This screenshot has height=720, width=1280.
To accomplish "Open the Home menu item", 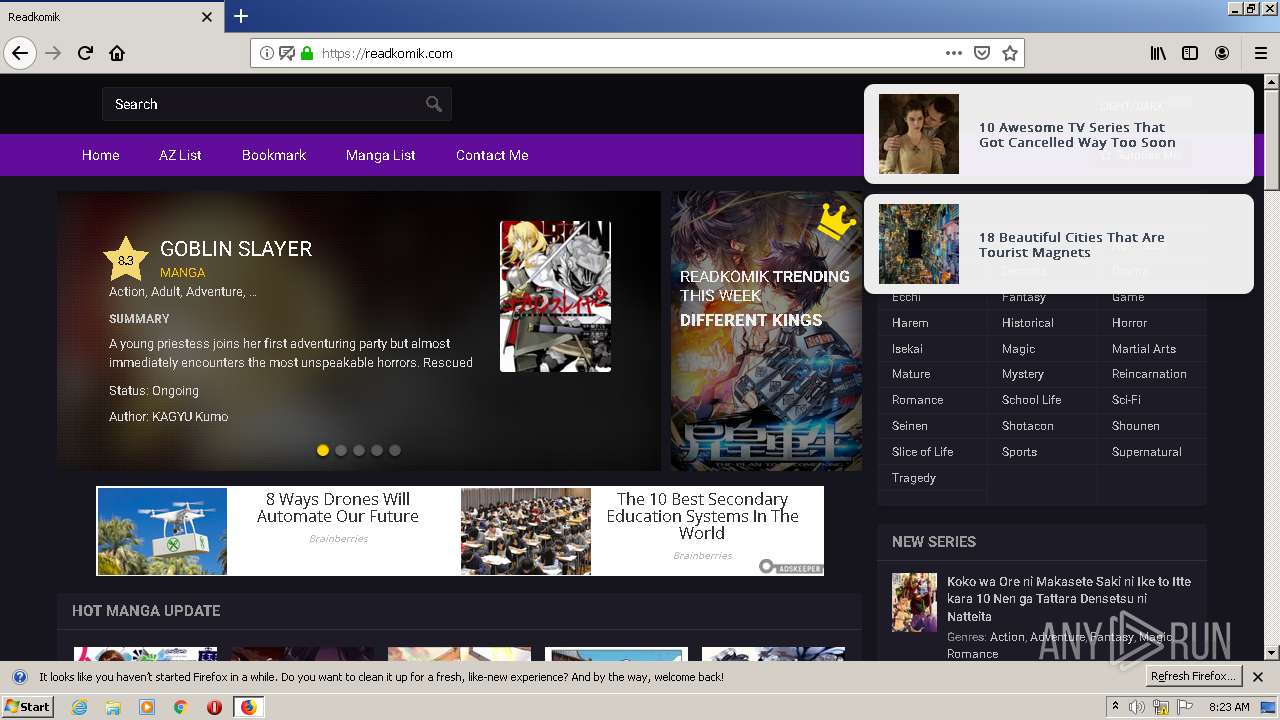I will (100, 155).
